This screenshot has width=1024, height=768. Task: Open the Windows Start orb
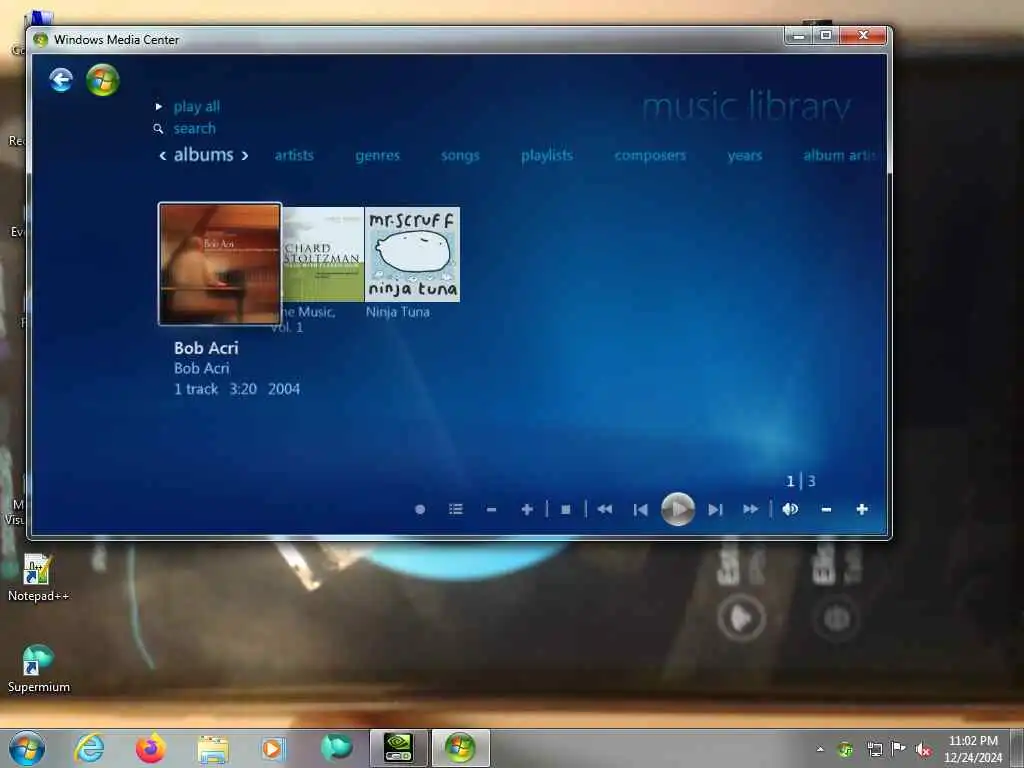27,748
